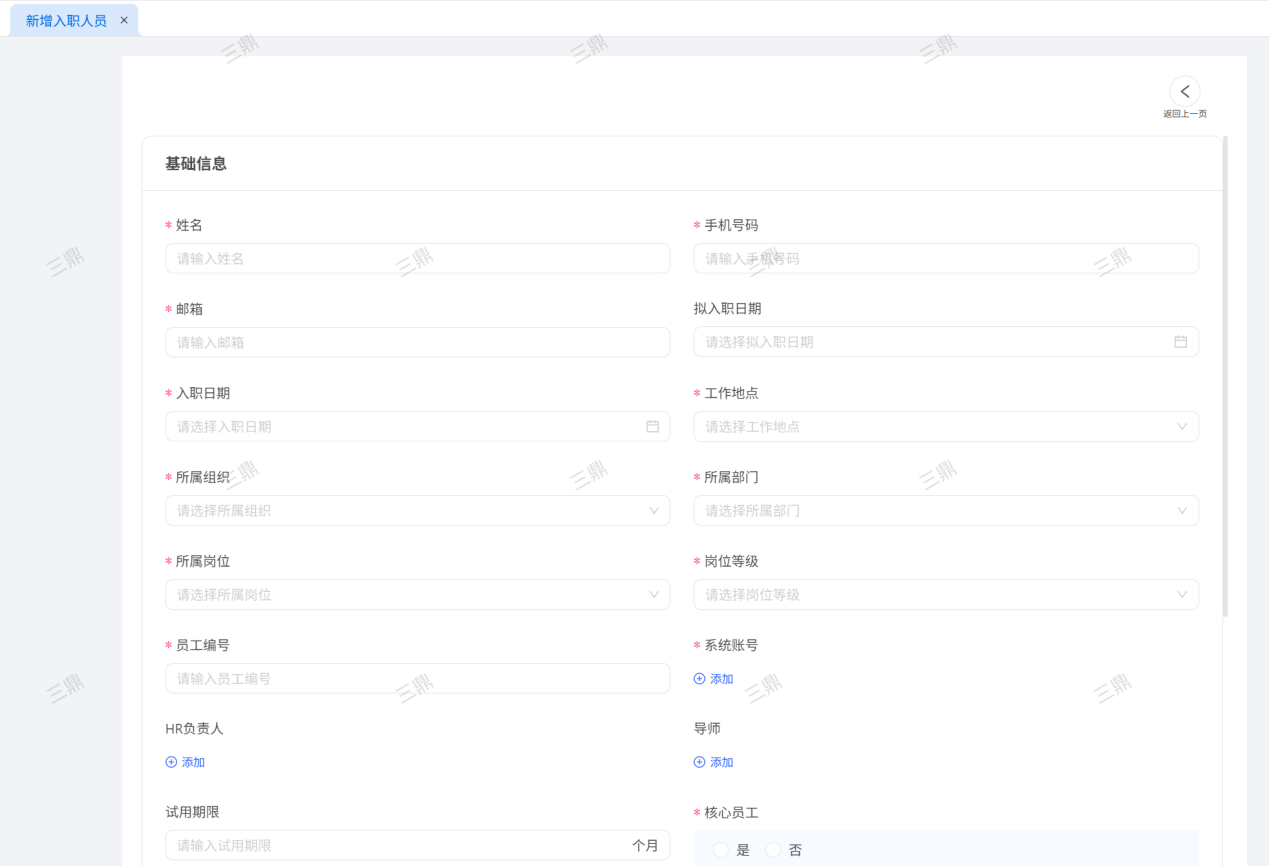Screen dimensions: 1269x866
Task: Click the plus icon under HR负责人
Action: [171, 762]
